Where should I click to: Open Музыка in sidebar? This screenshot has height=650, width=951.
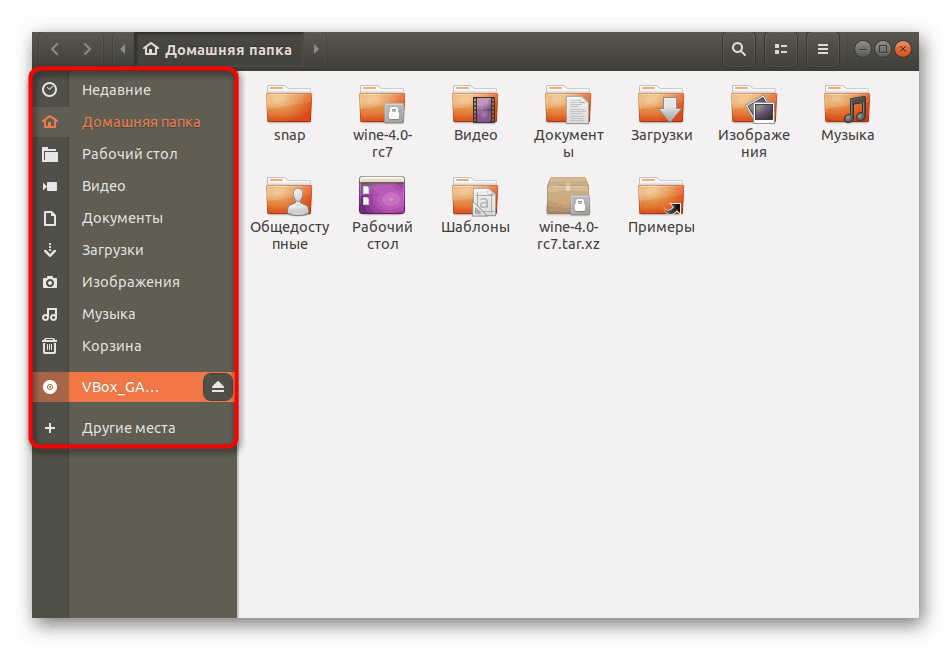coord(134,315)
